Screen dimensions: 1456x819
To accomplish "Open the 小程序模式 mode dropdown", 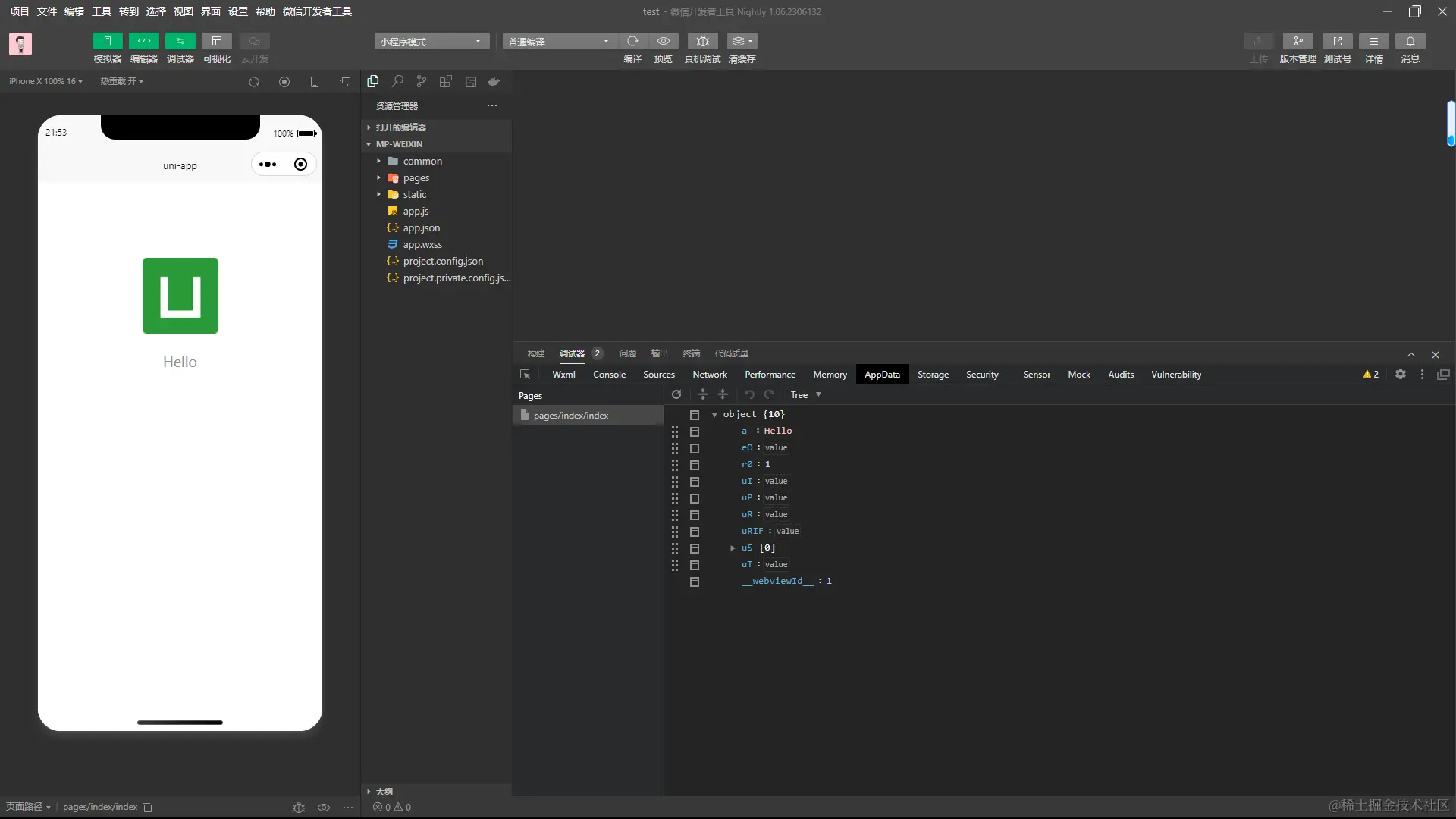I will tap(431, 42).
